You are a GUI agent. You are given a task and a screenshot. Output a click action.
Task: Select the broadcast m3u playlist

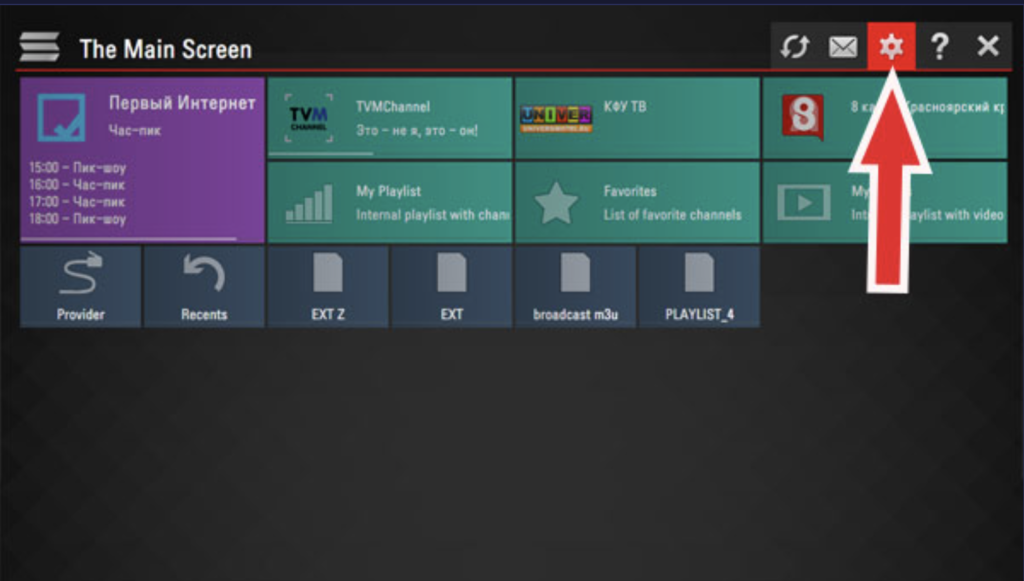point(575,287)
